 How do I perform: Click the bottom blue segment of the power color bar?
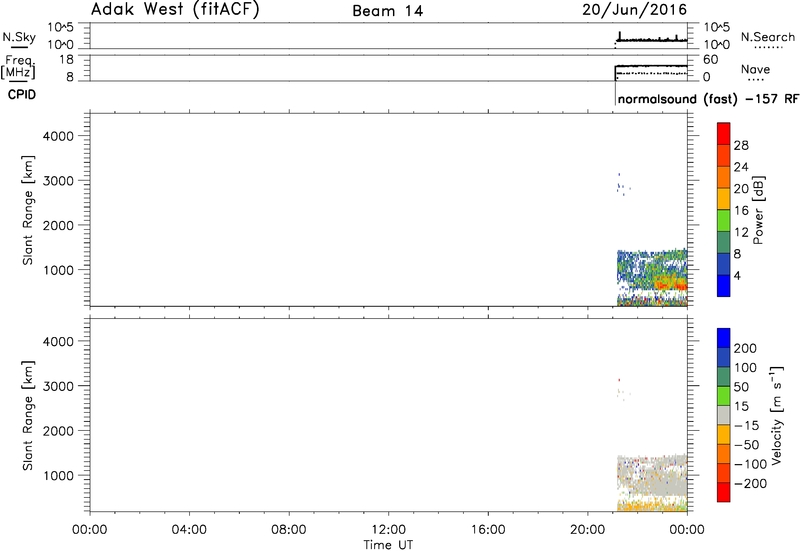723,286
